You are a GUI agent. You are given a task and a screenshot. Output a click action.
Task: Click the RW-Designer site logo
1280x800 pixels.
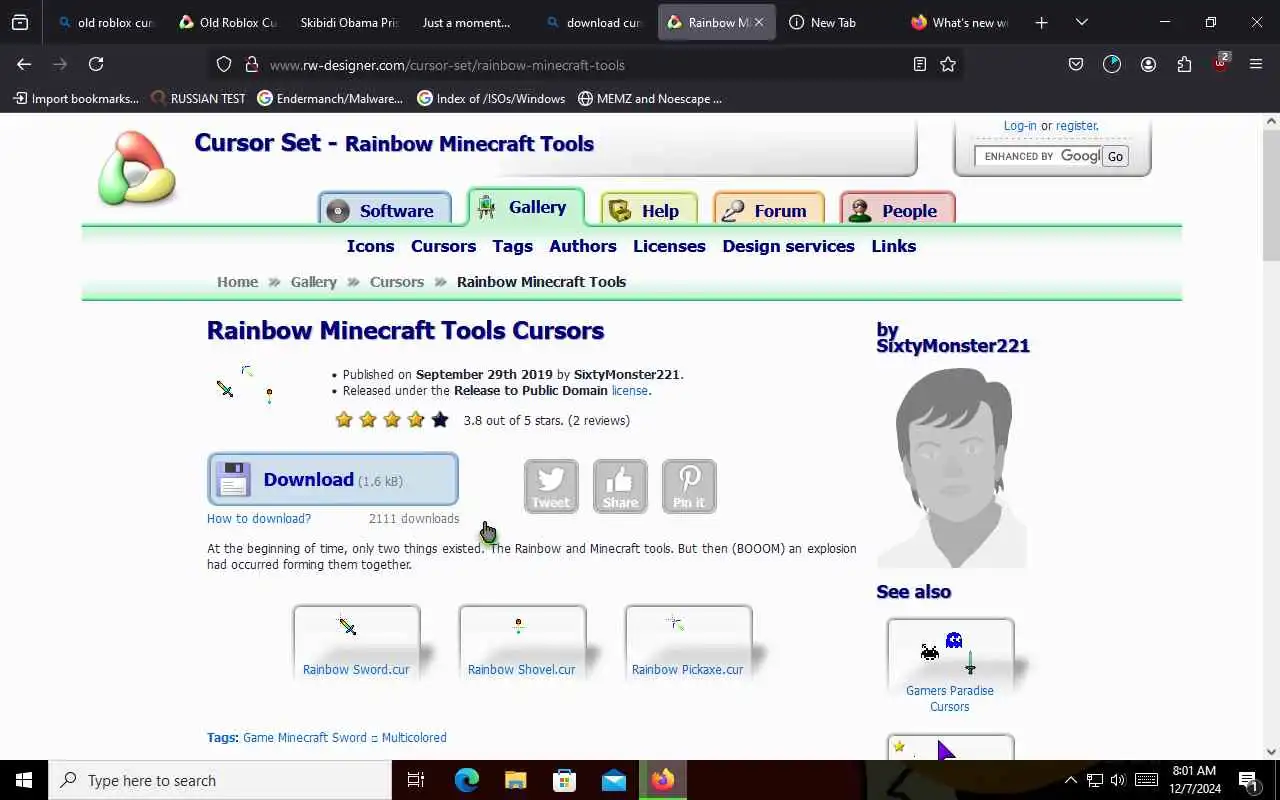pos(137,168)
